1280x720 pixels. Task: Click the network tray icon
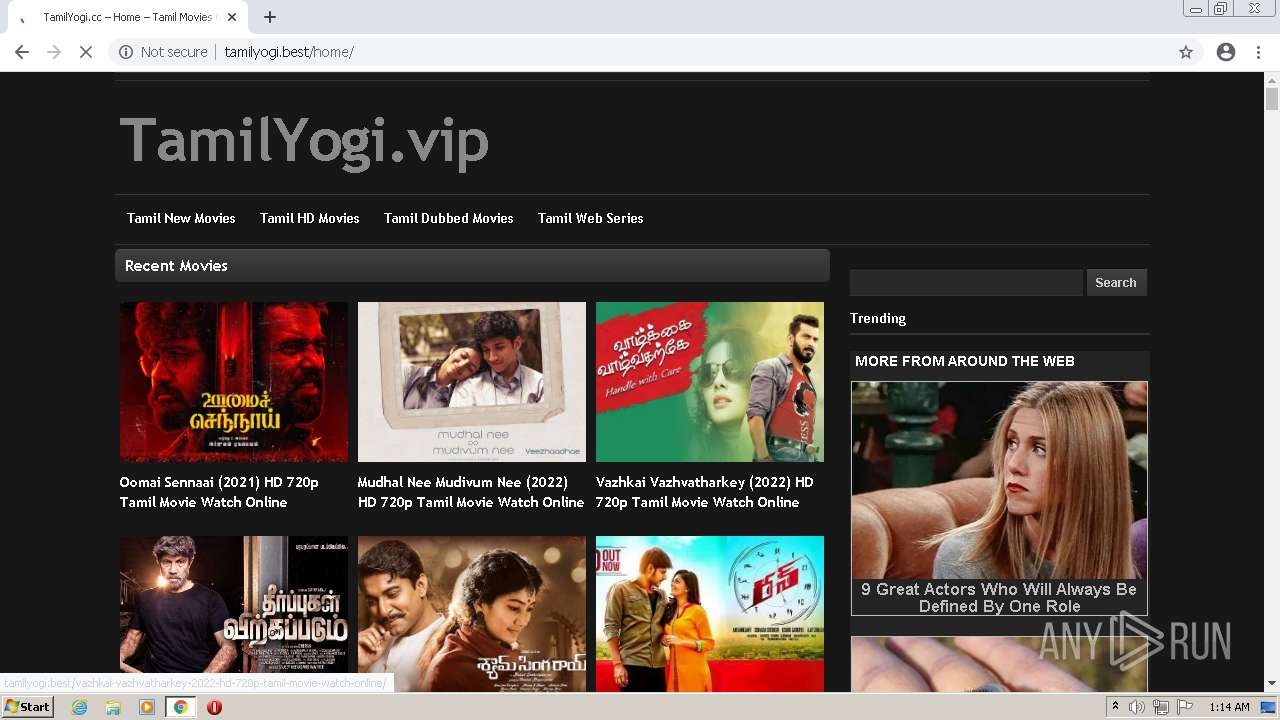(1161, 707)
